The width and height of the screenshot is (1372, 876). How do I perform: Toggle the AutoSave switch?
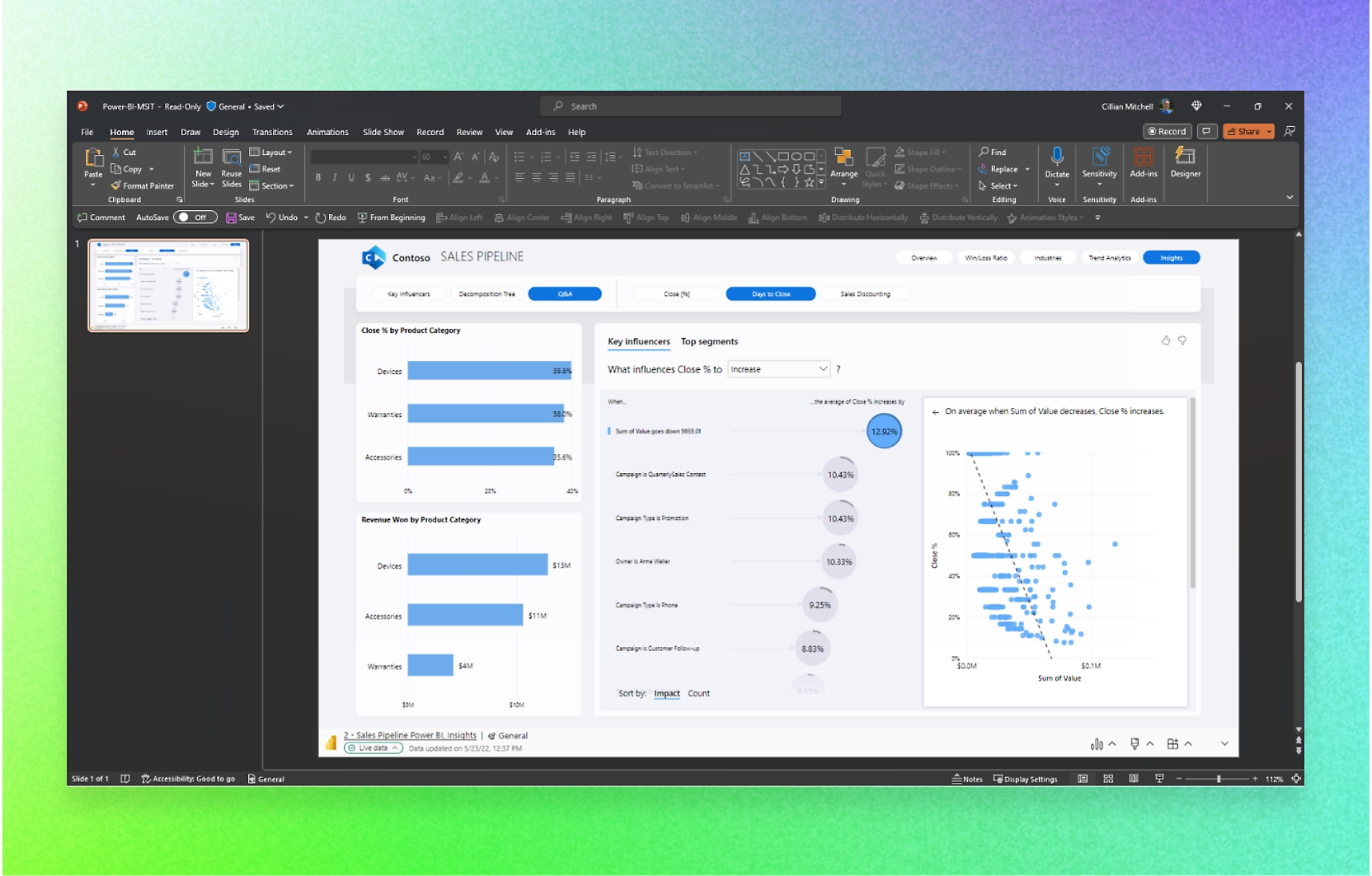(195, 218)
